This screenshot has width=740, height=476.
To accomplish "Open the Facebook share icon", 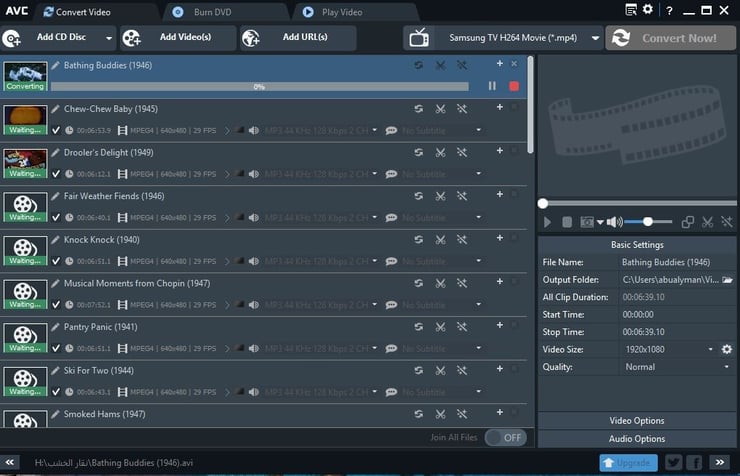I will coord(694,463).
